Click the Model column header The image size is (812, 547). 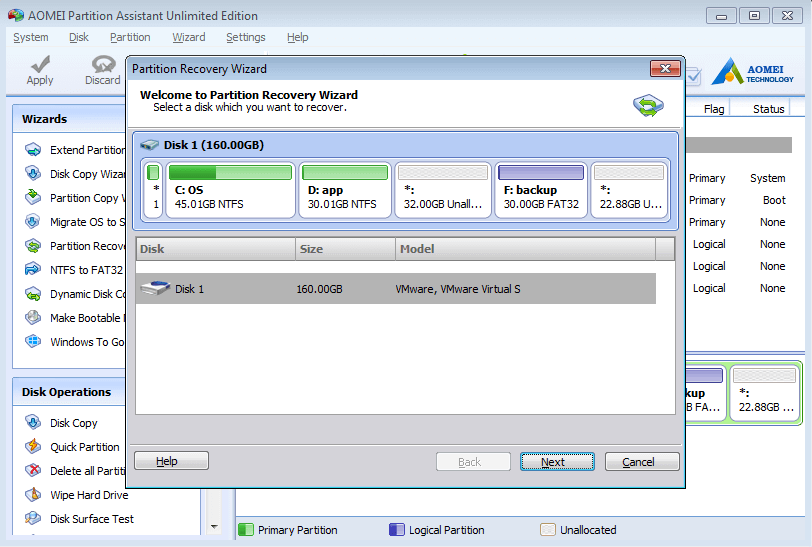pos(526,249)
